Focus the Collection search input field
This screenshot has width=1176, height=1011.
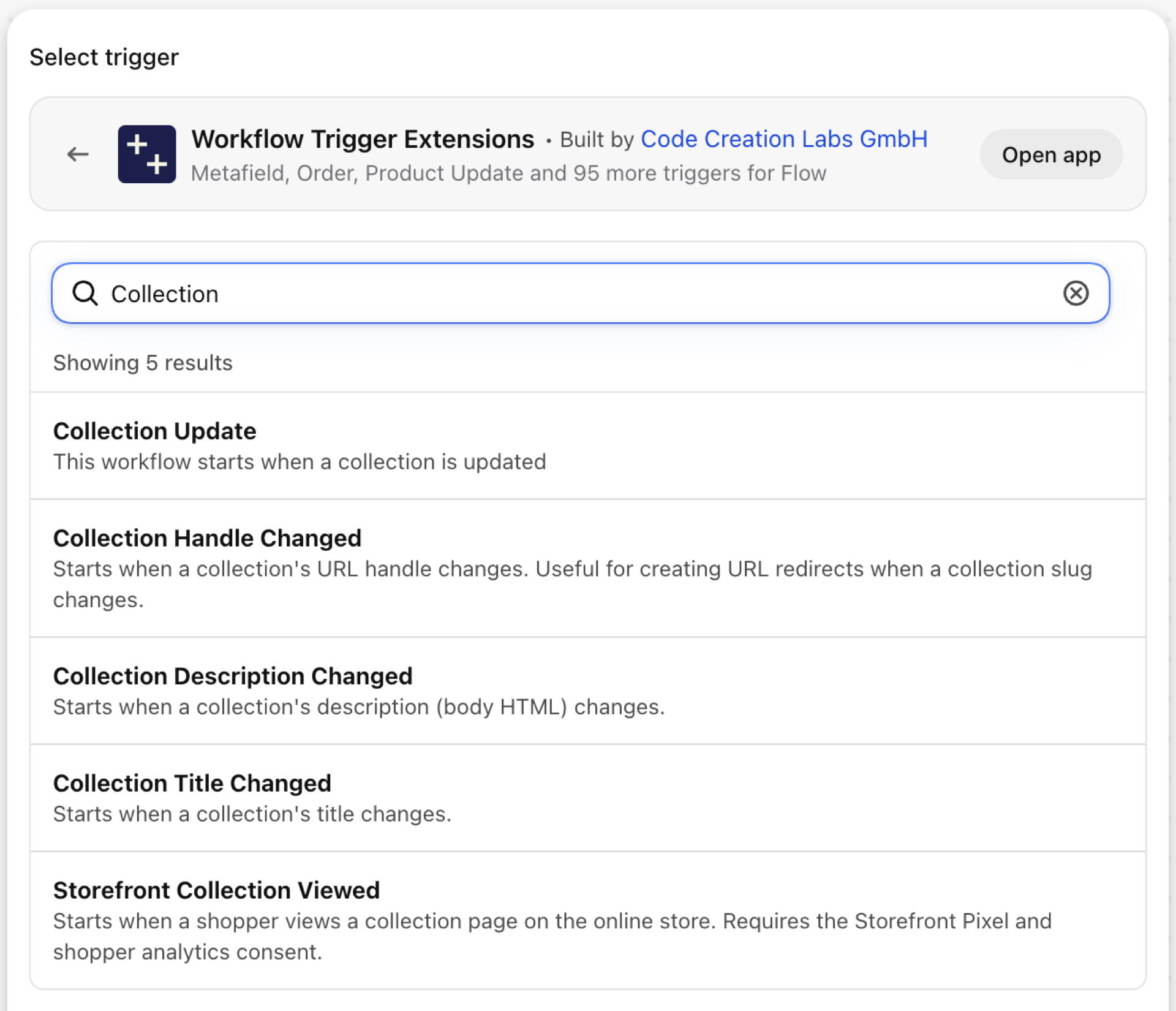(x=581, y=293)
